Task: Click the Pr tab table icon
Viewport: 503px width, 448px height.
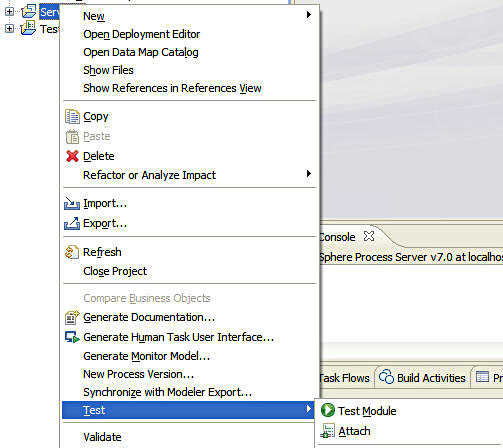Action: [x=482, y=377]
